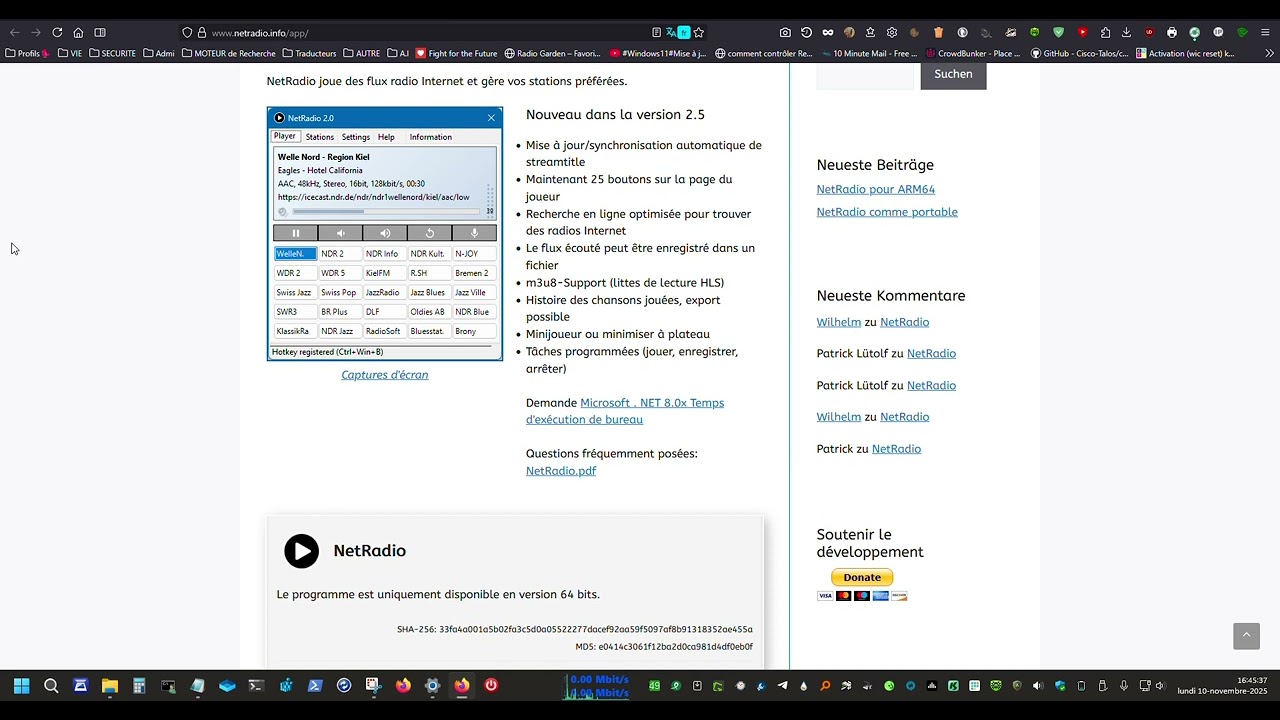Open the Traducteurs bookmark folder
Image resolution: width=1280 pixels, height=720 pixels.
(309, 53)
